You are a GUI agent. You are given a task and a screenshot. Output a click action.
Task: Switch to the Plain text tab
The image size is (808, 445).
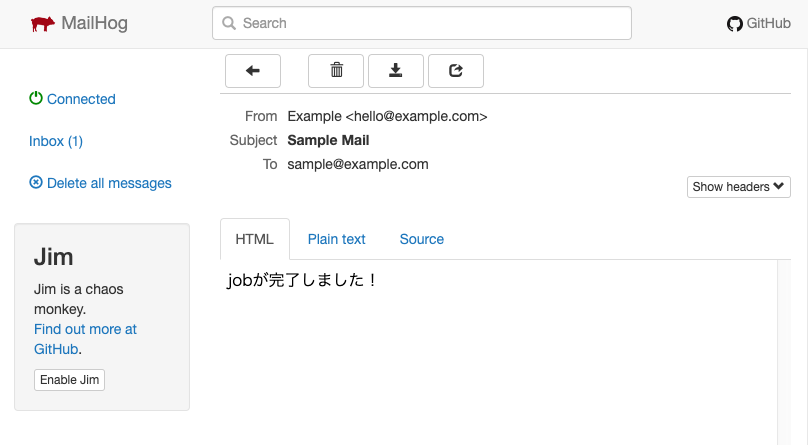point(336,239)
